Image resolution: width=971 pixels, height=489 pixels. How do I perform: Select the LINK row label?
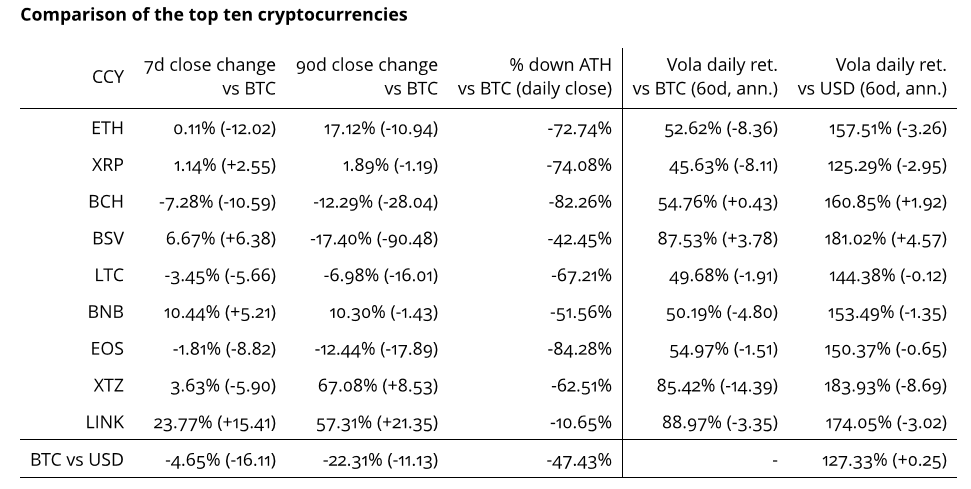[x=105, y=421]
